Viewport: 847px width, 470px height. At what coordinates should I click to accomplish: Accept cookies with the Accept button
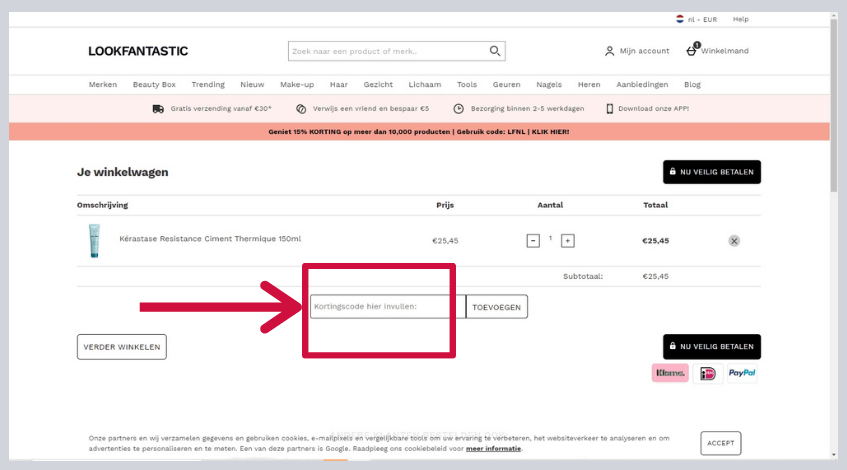720,442
